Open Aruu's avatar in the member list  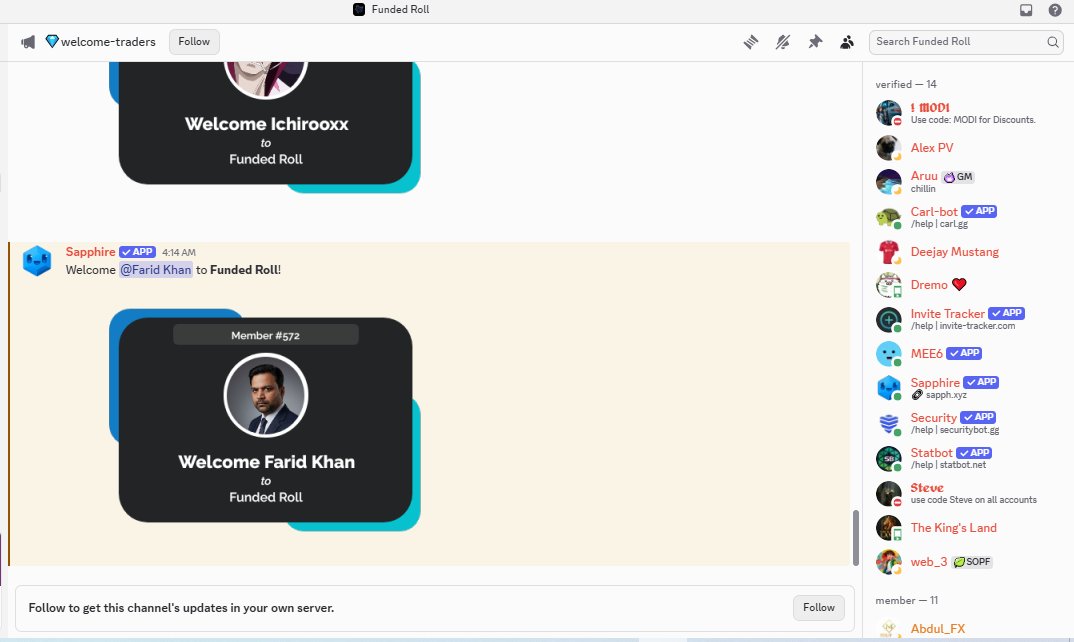click(x=888, y=182)
